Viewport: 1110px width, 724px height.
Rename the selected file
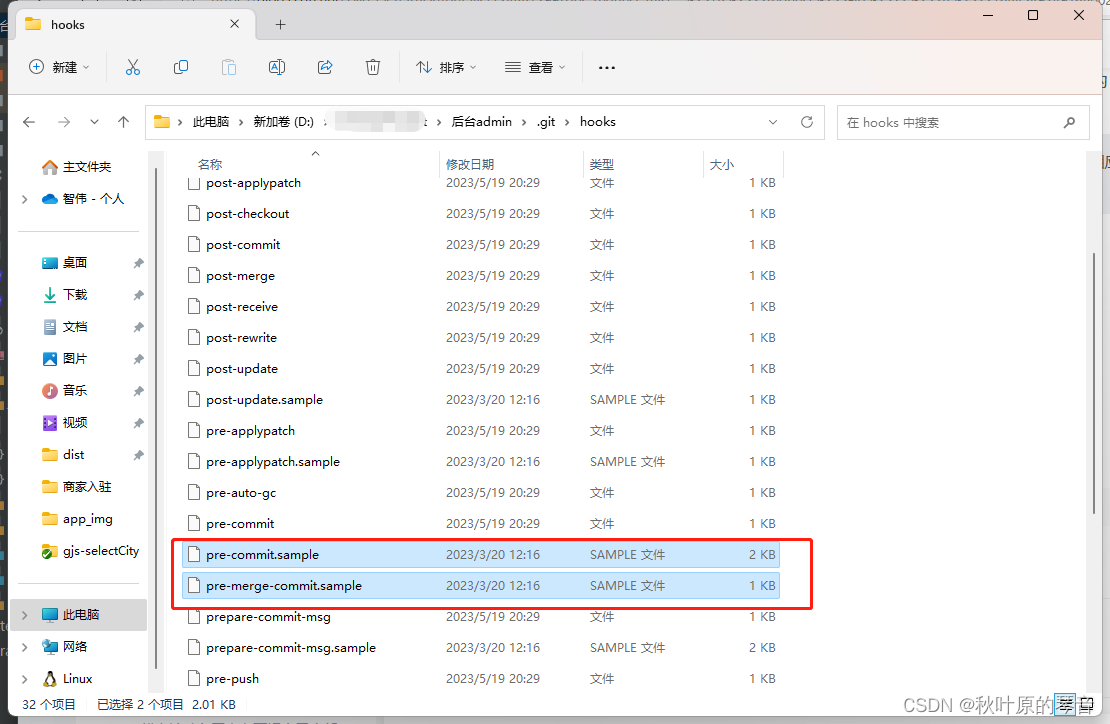pyautogui.click(x=277, y=67)
